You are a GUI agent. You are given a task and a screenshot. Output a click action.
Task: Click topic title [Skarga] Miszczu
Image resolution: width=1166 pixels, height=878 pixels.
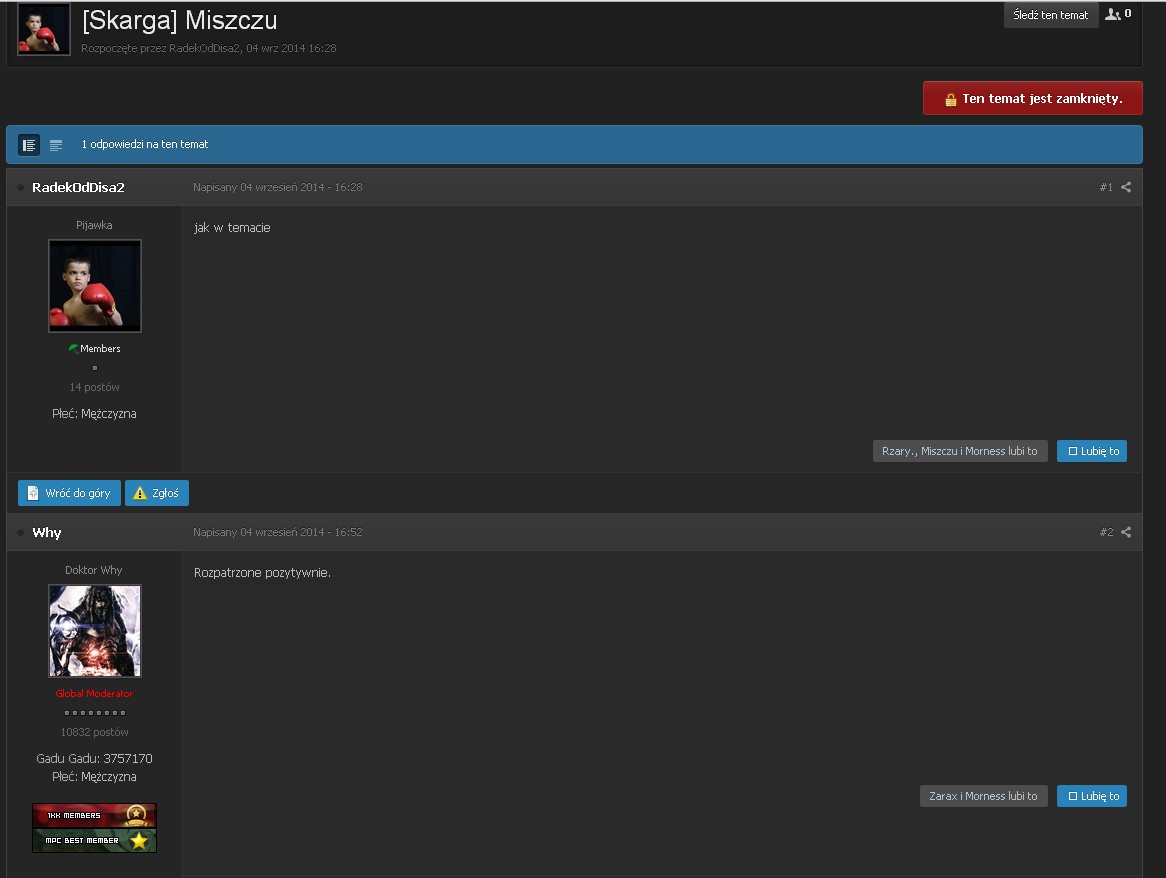[179, 20]
